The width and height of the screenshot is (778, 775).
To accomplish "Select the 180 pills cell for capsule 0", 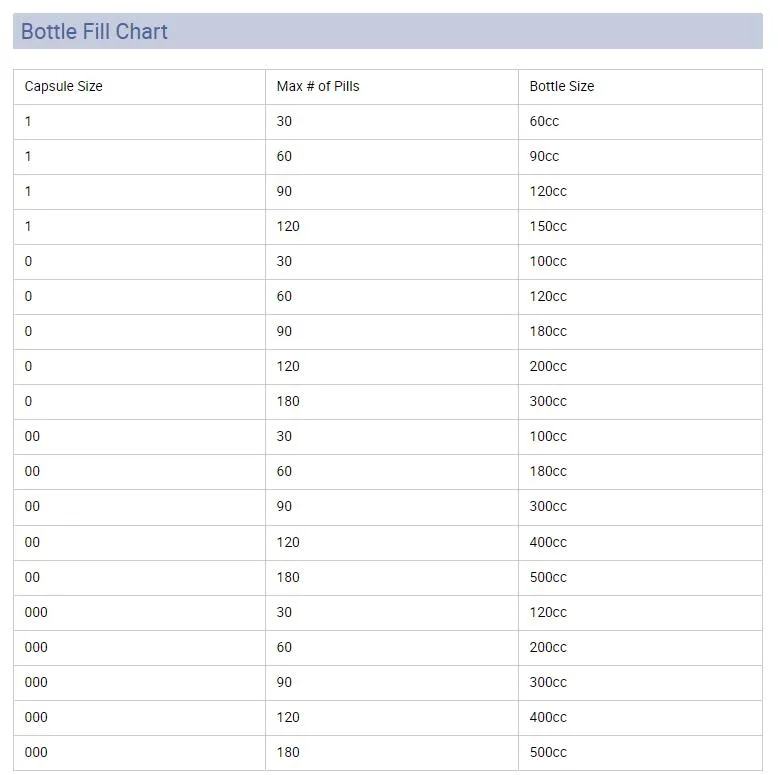I will (288, 401).
